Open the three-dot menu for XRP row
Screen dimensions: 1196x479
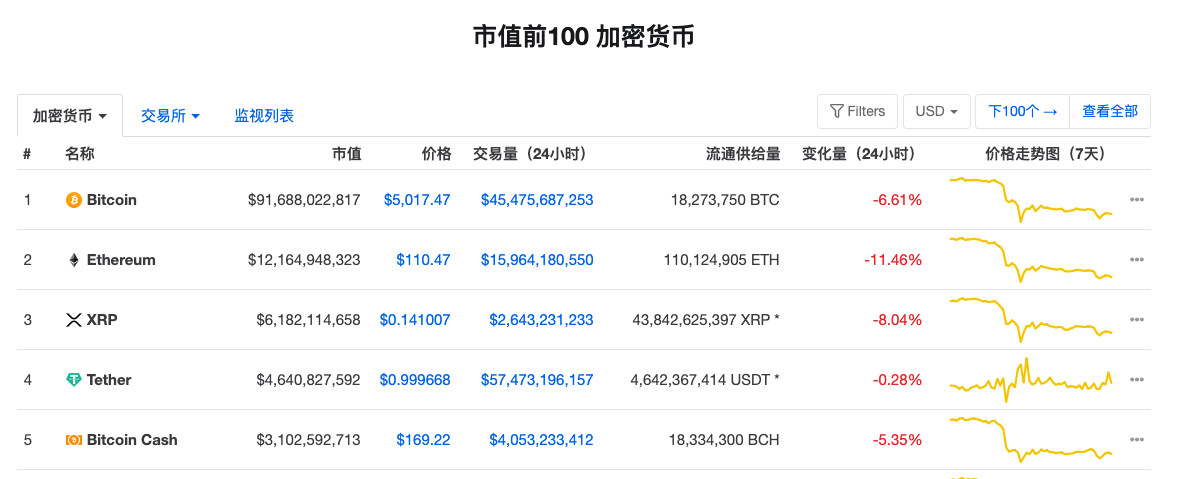click(x=1137, y=320)
